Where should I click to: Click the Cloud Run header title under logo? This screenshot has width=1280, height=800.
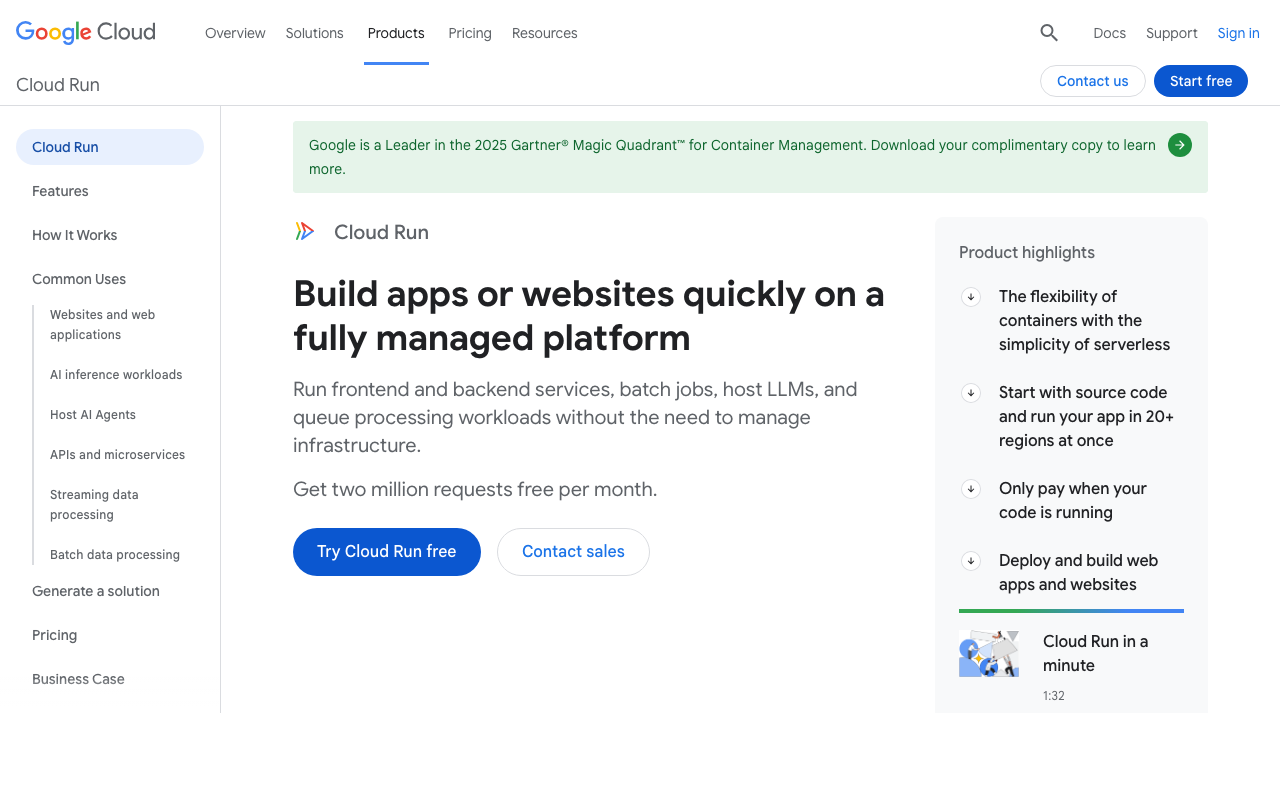click(x=381, y=232)
